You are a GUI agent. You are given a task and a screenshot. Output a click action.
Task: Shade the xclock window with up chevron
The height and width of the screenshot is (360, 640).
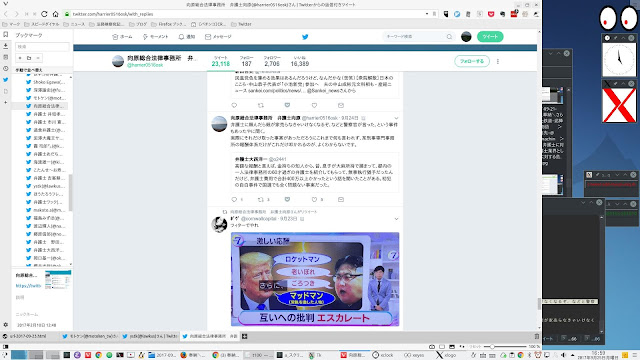[x=623, y=38]
